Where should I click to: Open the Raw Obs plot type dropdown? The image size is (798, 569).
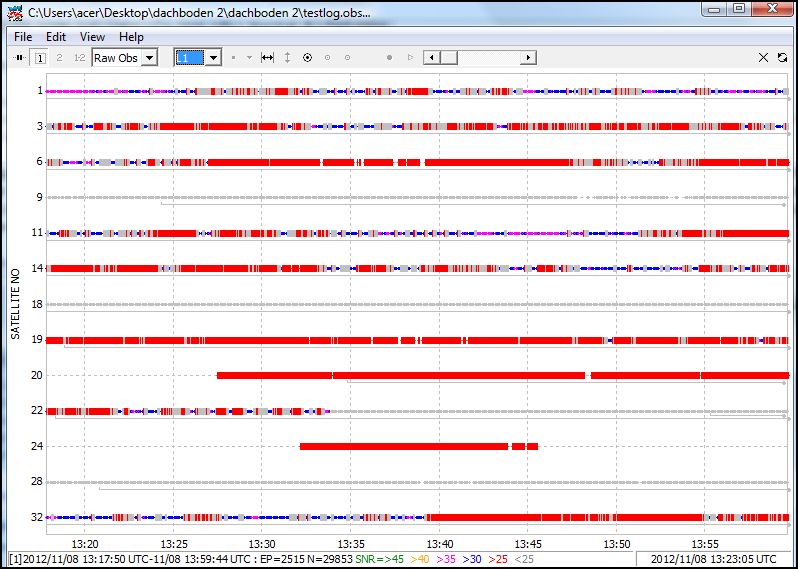(149, 58)
